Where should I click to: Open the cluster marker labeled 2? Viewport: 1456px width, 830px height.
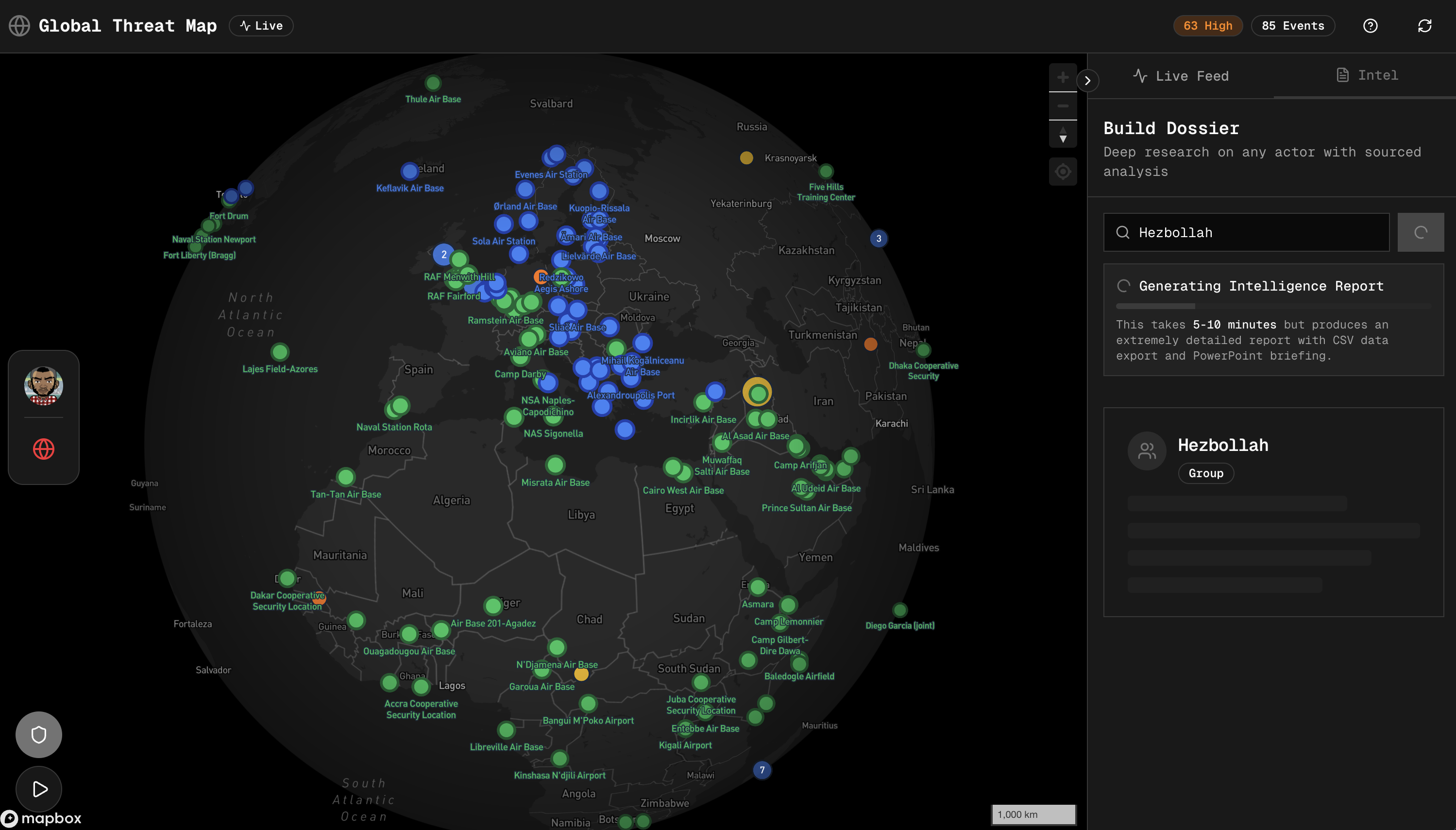point(444,254)
